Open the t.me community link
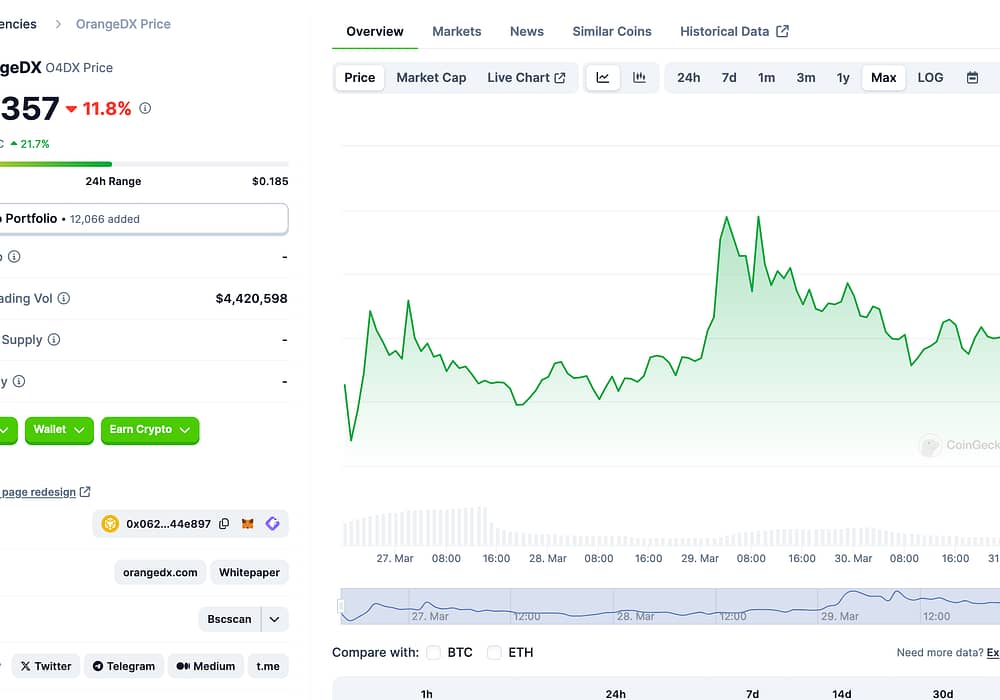This screenshot has height=700, width=1000. pyautogui.click(x=268, y=666)
